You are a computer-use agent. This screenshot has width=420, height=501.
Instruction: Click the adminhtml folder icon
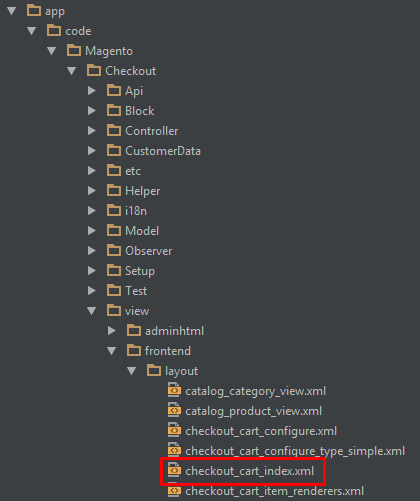(134, 330)
